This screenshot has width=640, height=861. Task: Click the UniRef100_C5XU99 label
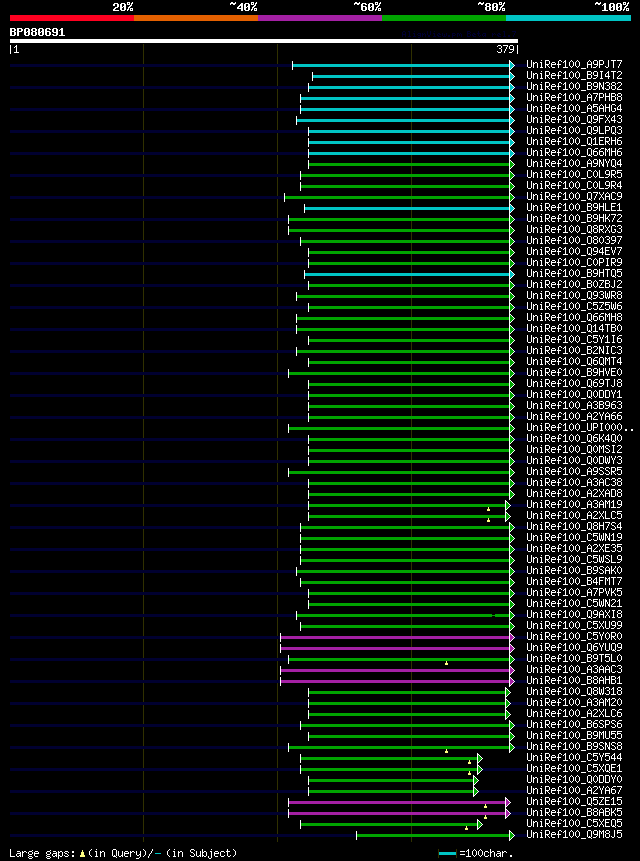pyautogui.click(x=574, y=625)
